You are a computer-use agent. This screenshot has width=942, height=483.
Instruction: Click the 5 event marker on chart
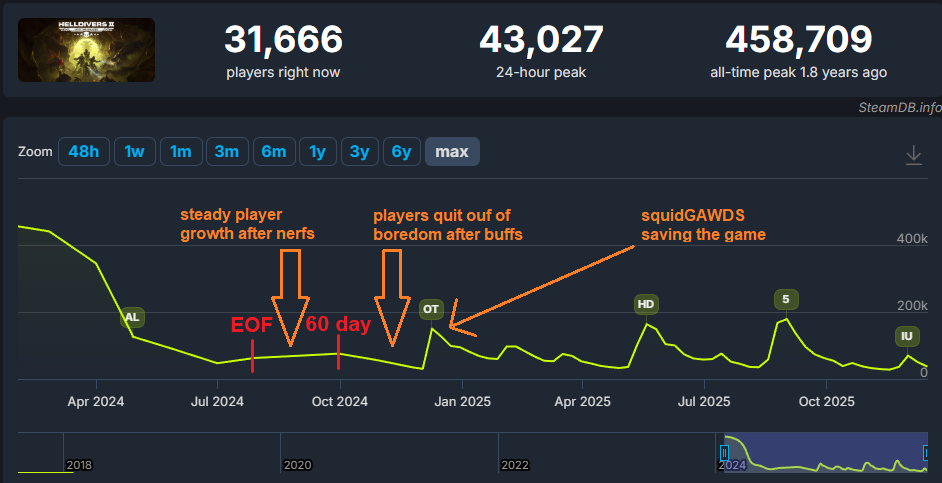(786, 300)
